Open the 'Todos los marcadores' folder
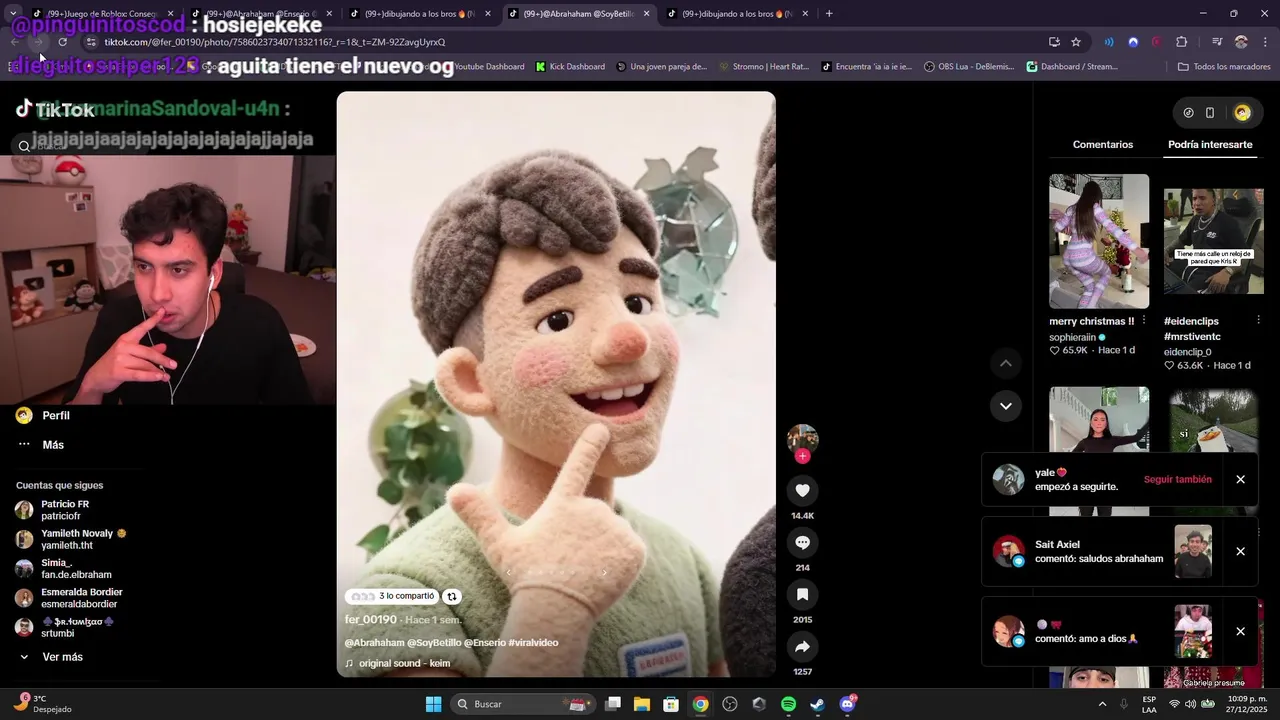 pyautogui.click(x=1224, y=67)
